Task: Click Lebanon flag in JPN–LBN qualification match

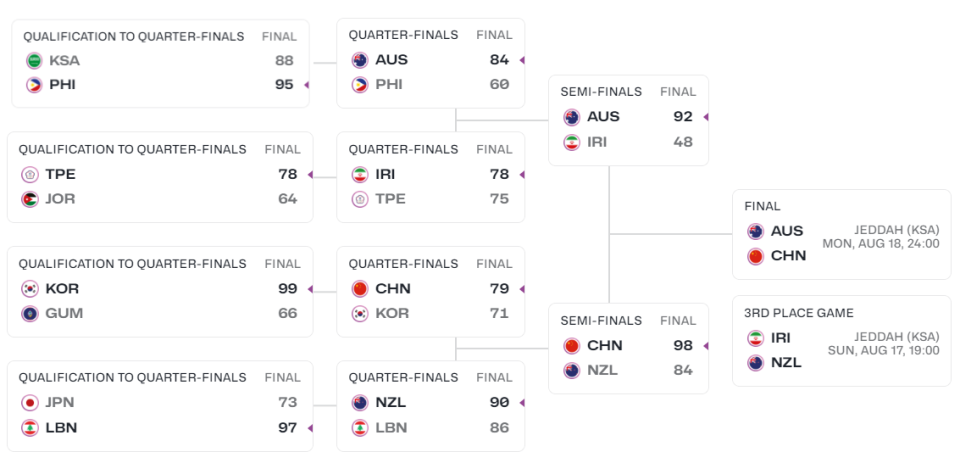Action: pos(30,428)
